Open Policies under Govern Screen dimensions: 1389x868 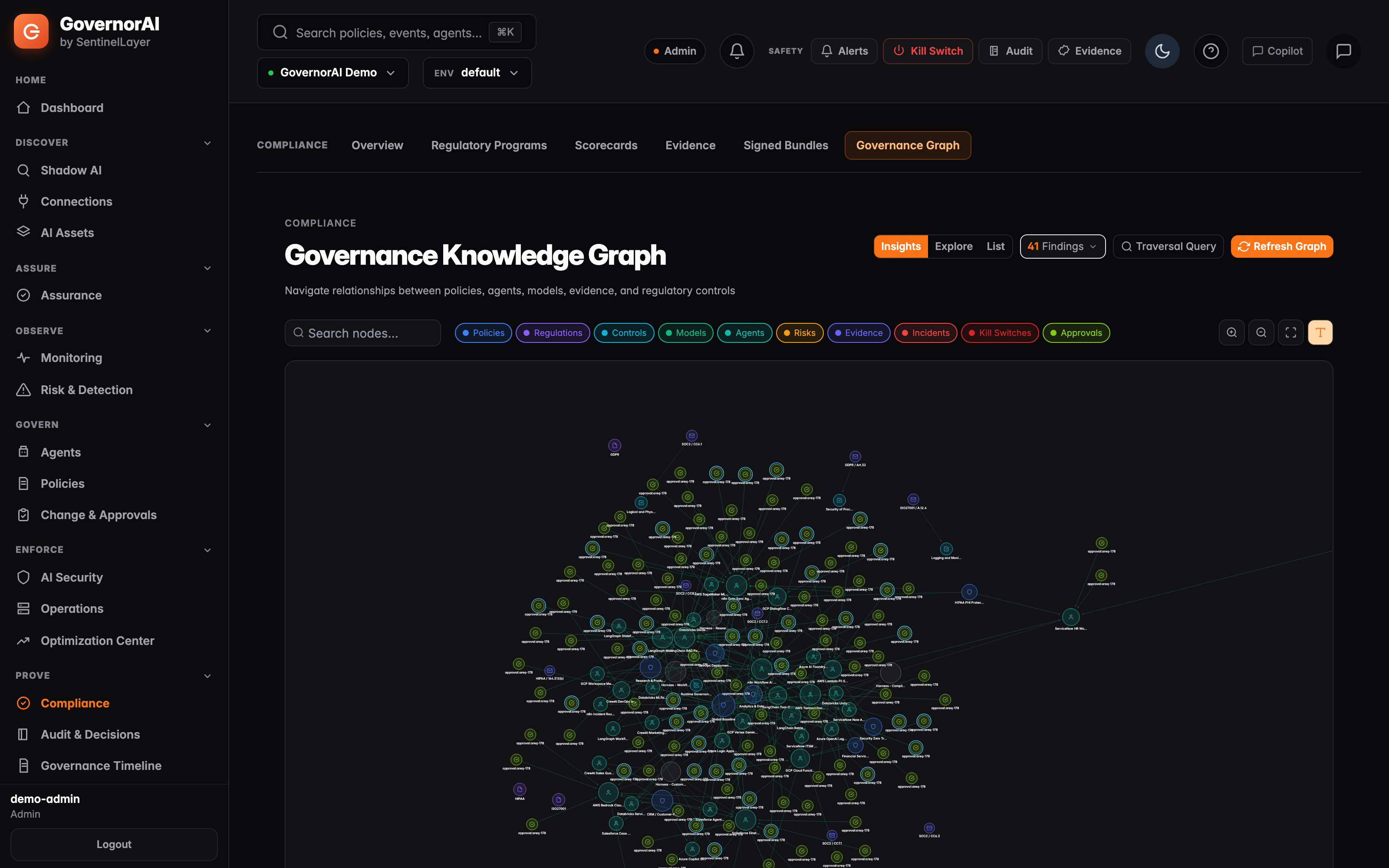coord(114,483)
